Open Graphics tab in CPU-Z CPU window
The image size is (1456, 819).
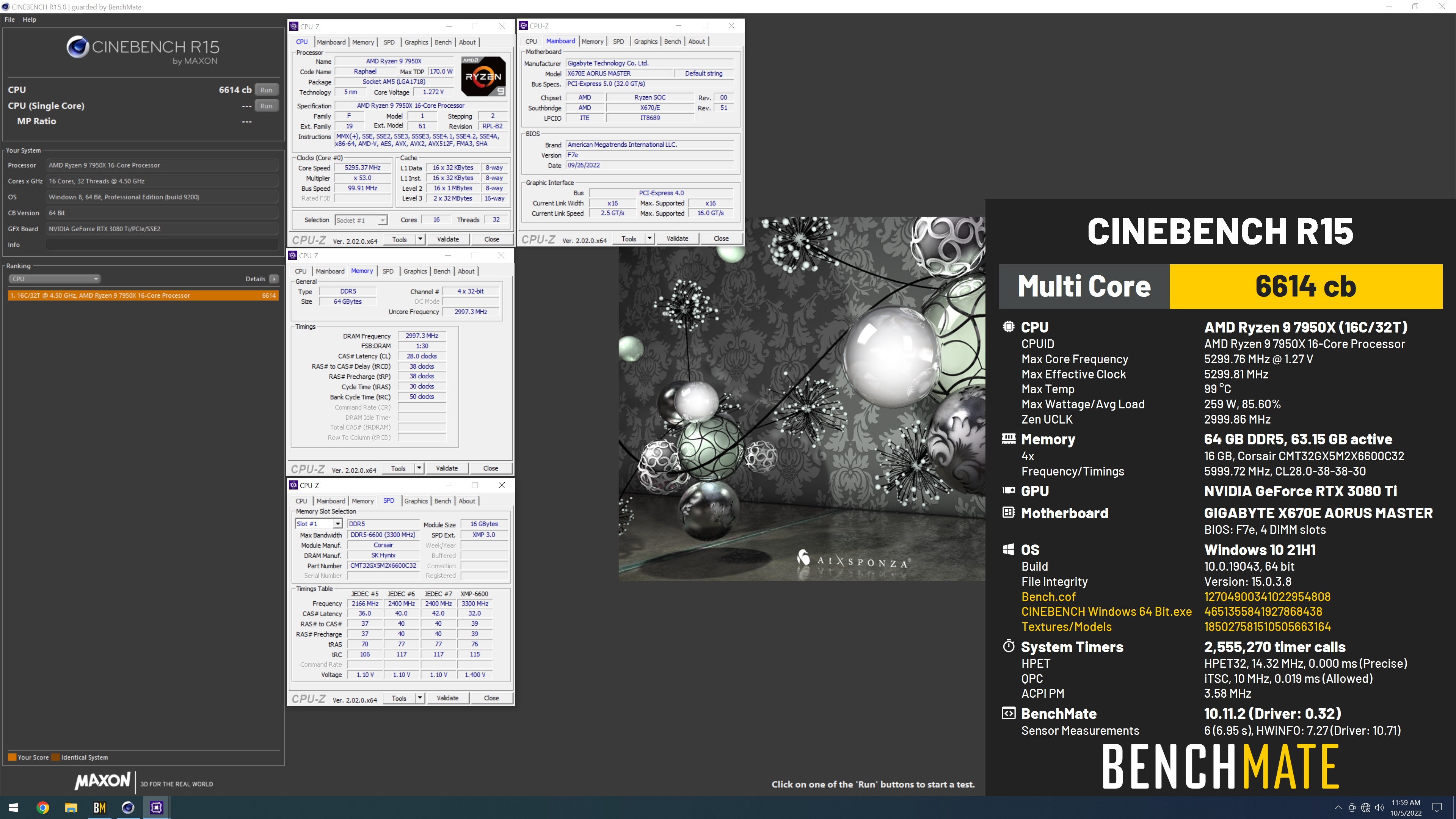point(416,42)
